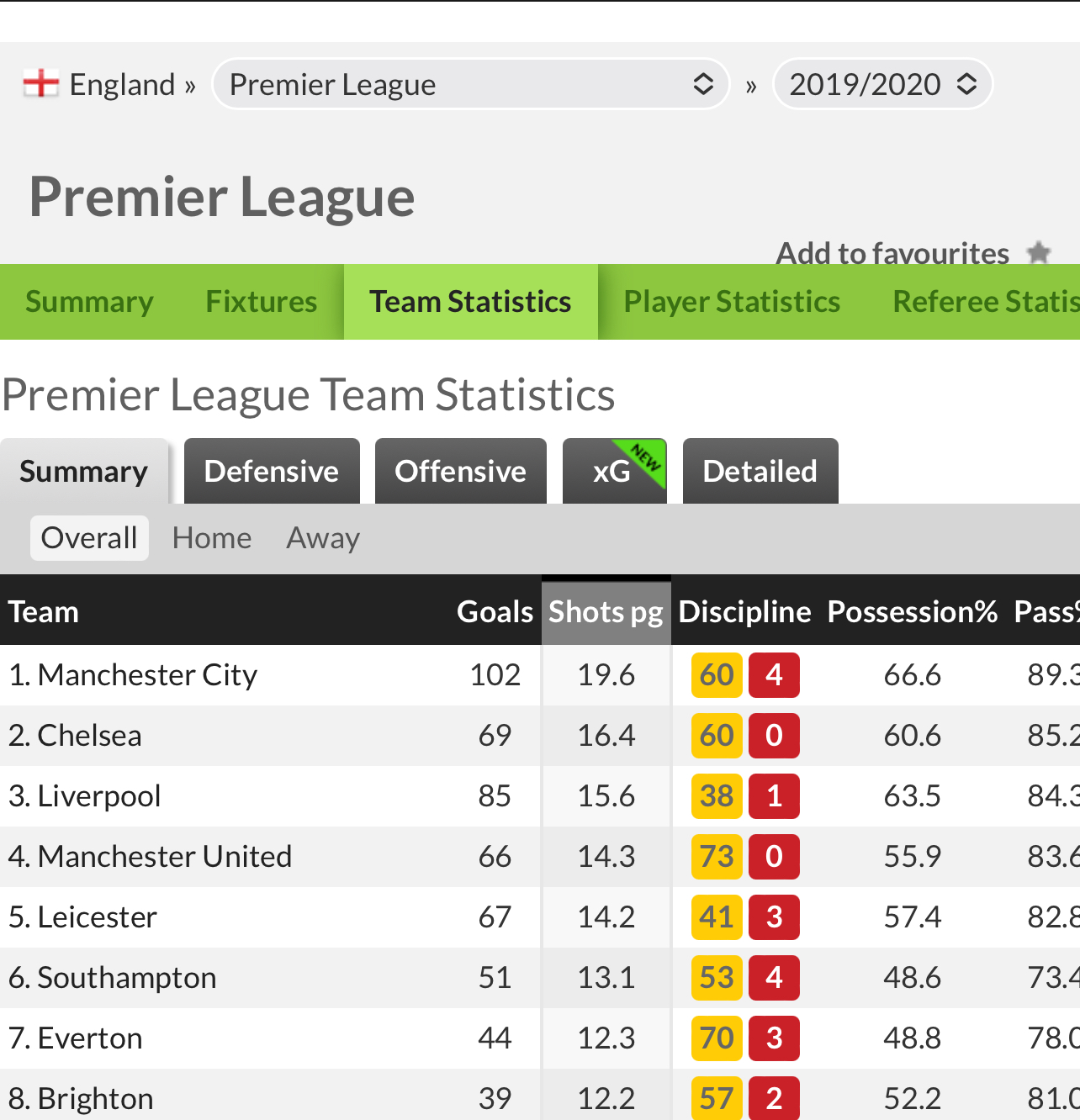
Task: Click Liverpool's red card badge showing 1
Action: 774,796
